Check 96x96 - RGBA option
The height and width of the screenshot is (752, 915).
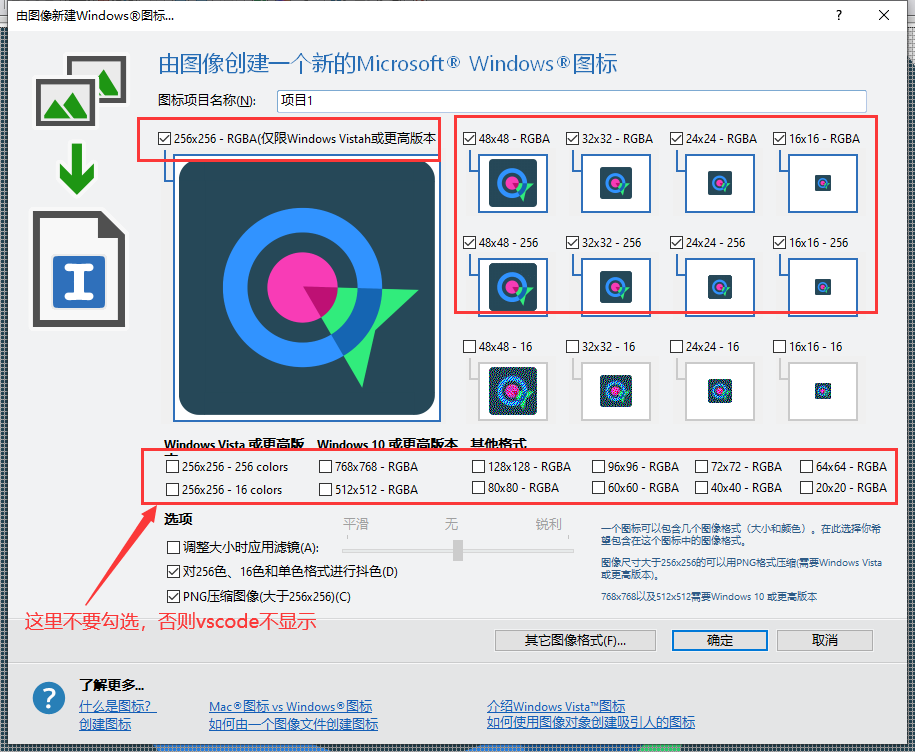[x=598, y=467]
